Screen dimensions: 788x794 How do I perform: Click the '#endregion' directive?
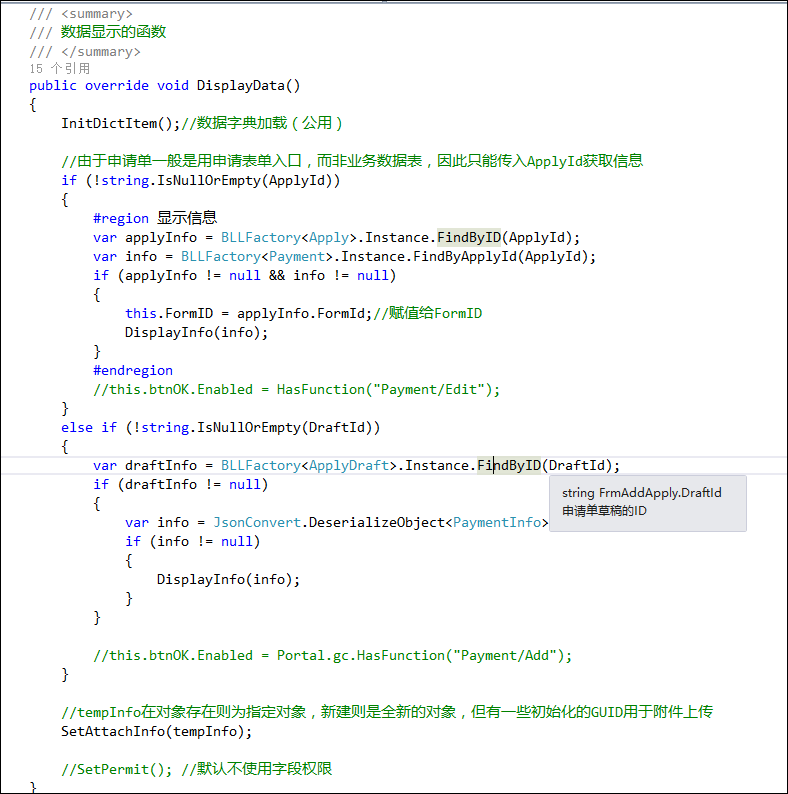pyautogui.click(x=133, y=371)
